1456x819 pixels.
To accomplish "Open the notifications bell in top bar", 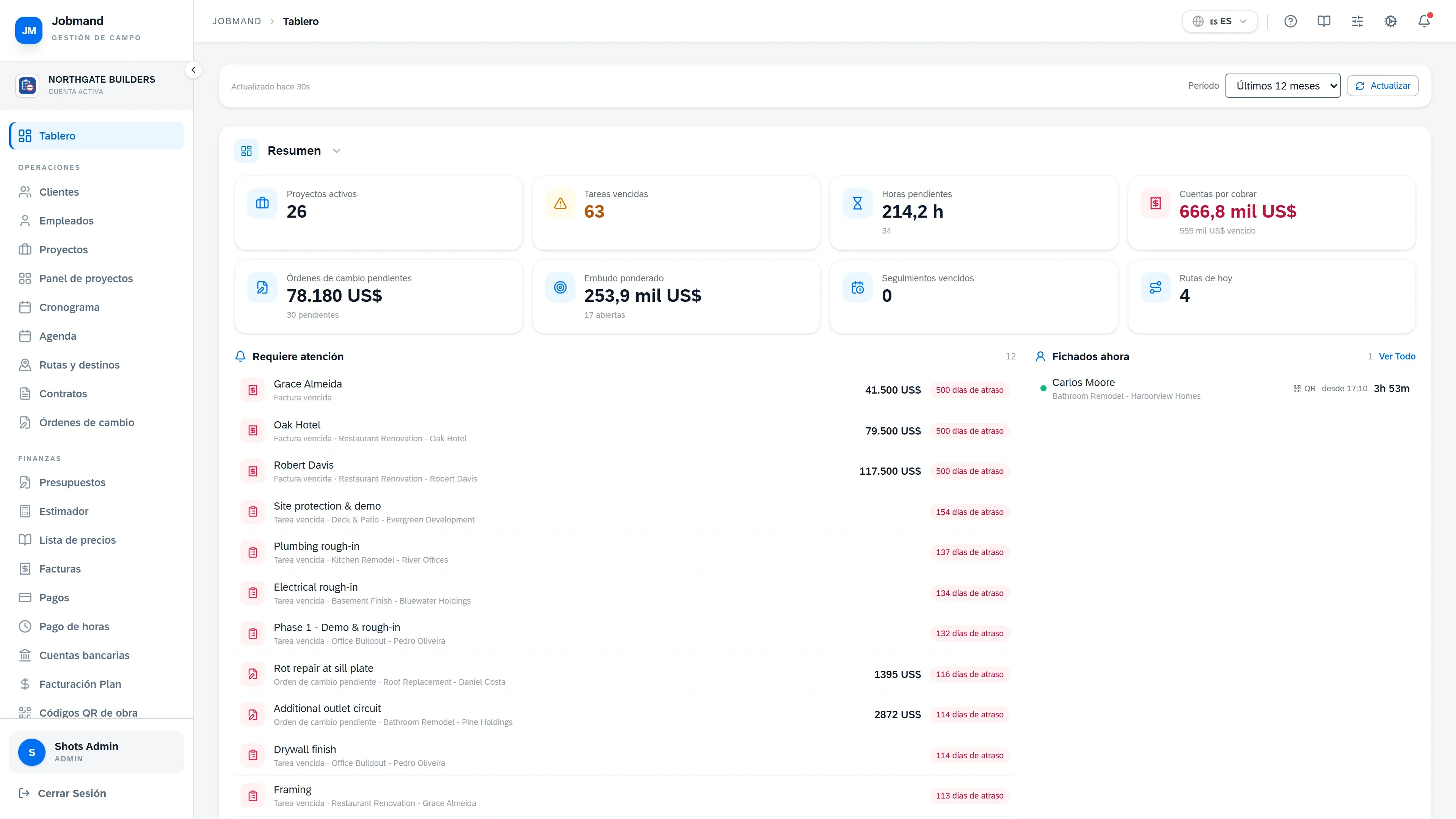I will (1424, 22).
